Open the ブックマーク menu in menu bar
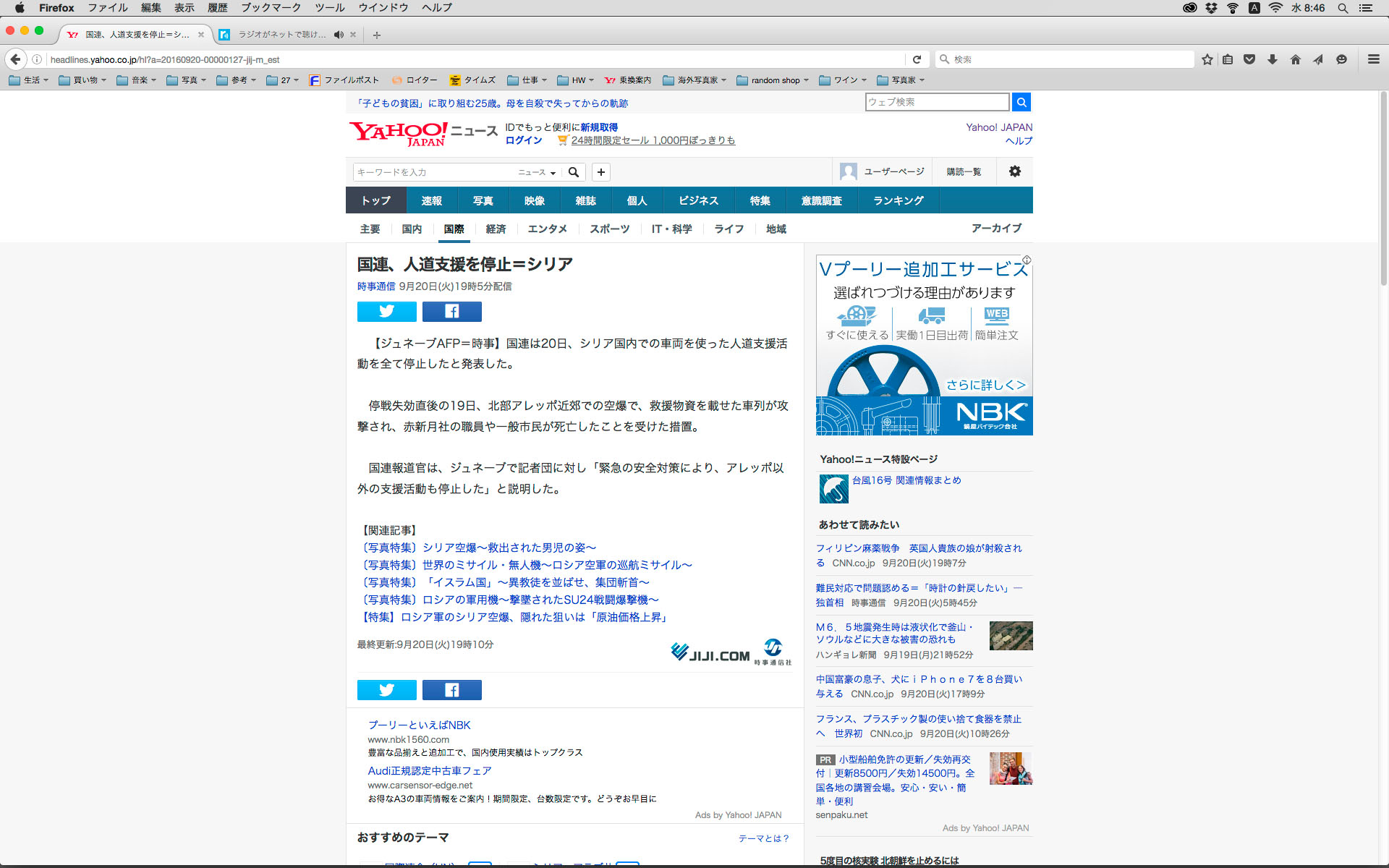This screenshot has height=868, width=1389. point(271,8)
